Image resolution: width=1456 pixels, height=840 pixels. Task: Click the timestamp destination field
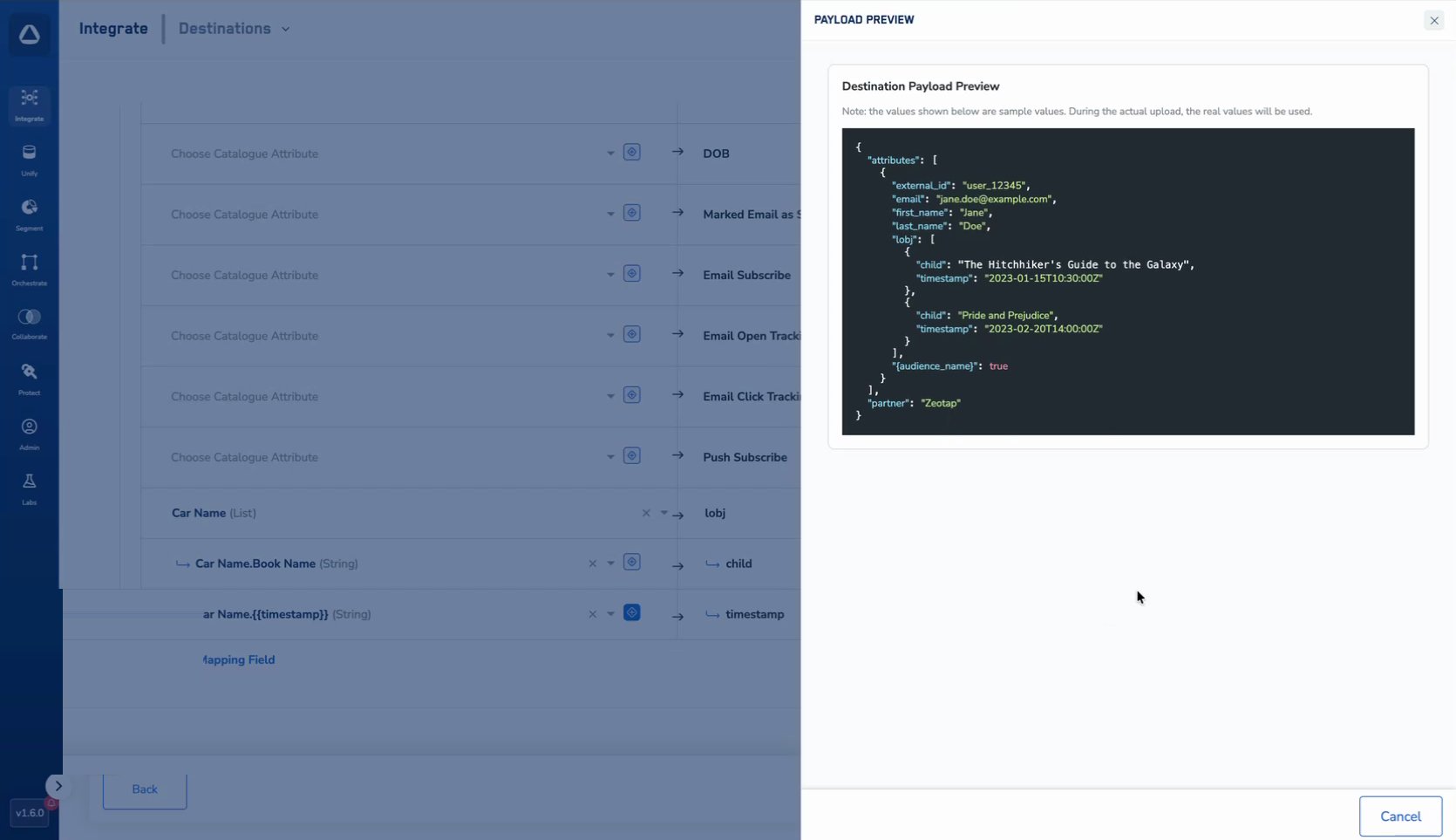coord(755,614)
